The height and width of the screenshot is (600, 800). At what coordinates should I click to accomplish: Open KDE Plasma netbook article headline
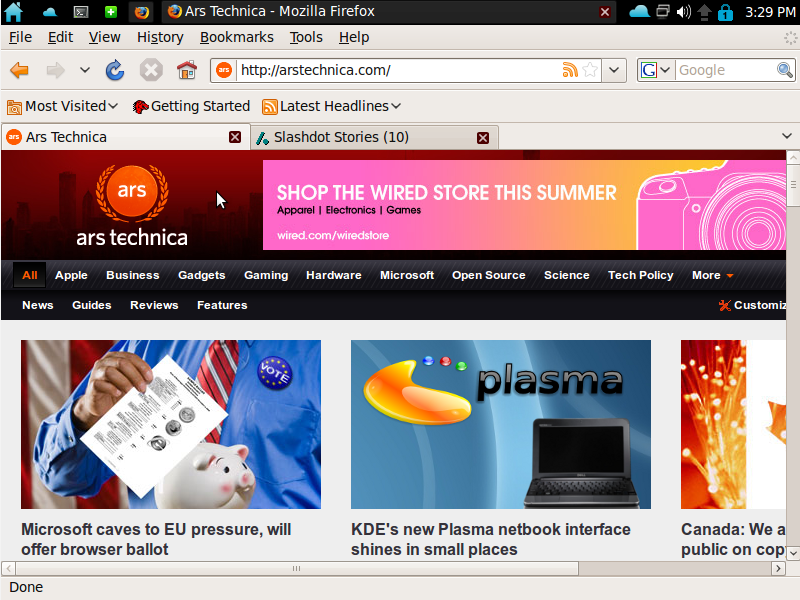[x=491, y=539]
